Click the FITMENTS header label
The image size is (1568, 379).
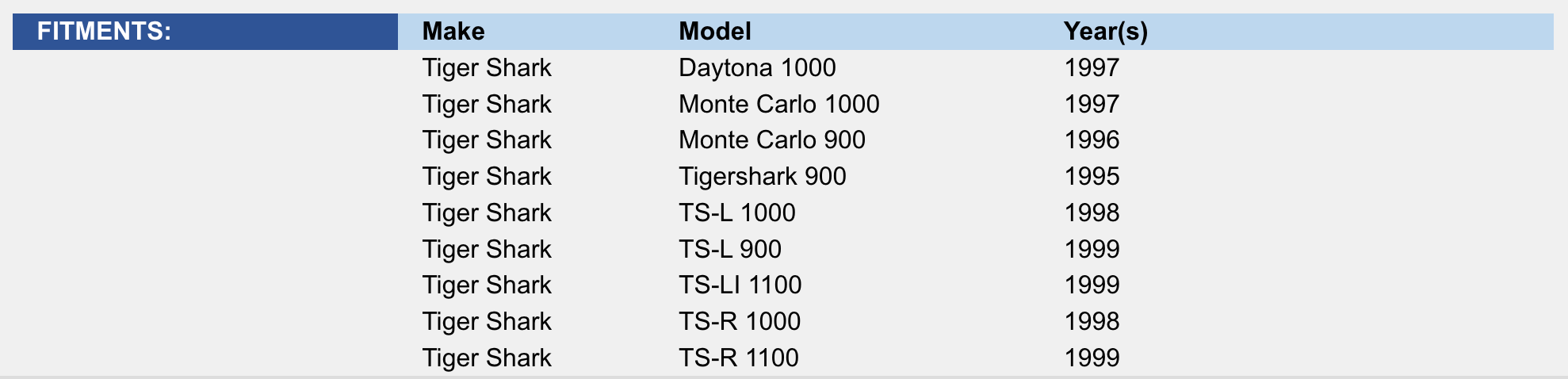104,32
